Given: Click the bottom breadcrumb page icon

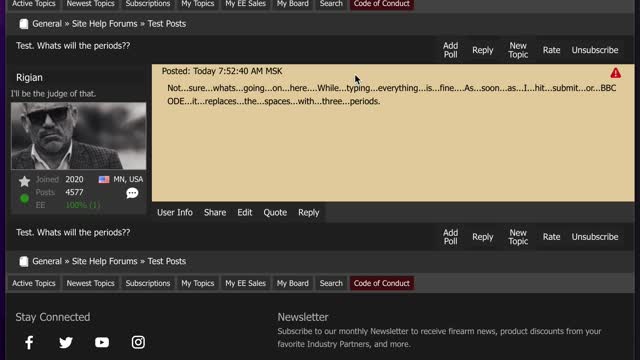Looking at the screenshot, I should point(24,262).
